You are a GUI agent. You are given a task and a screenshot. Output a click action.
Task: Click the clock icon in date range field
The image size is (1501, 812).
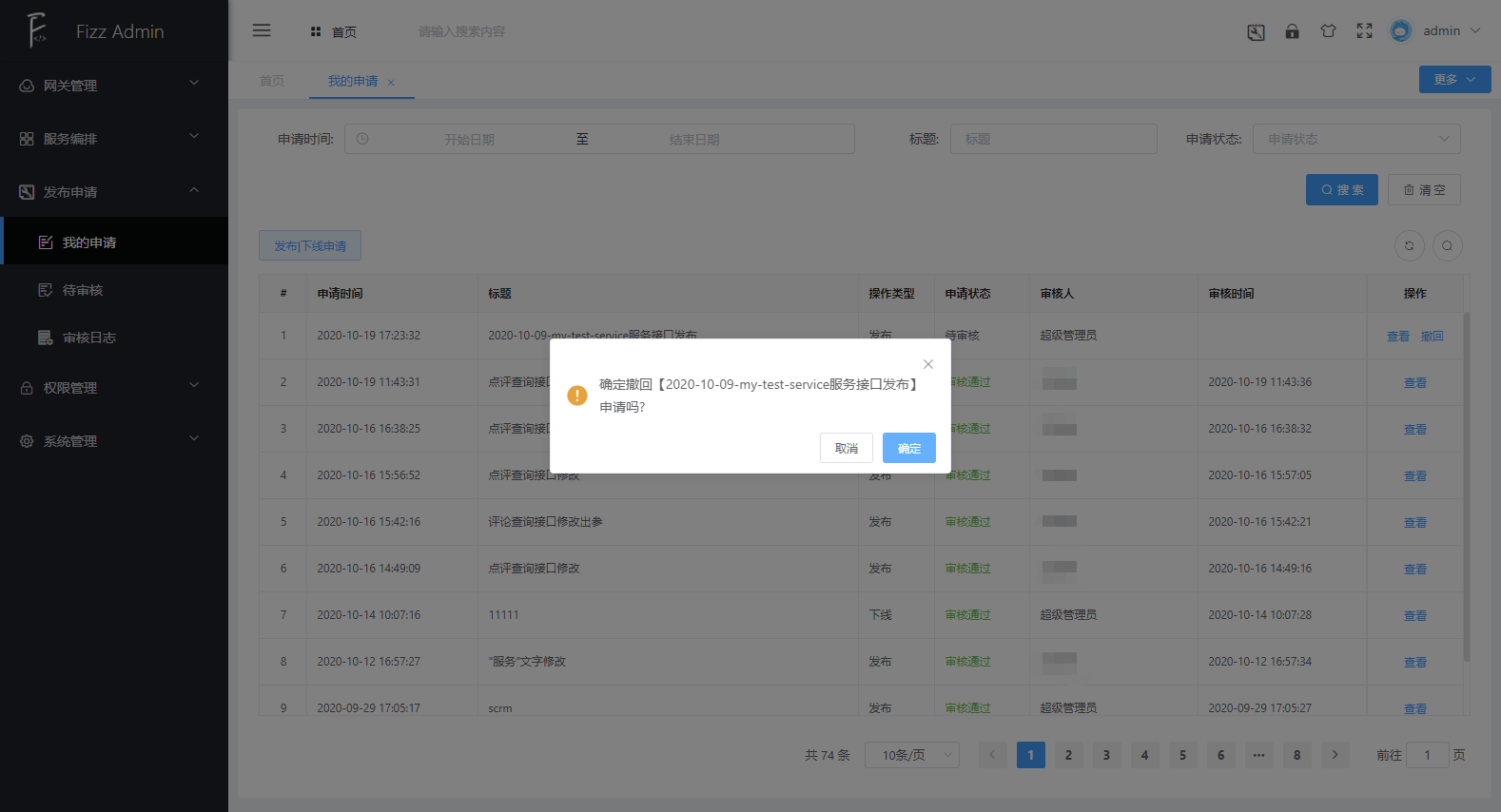tap(362, 139)
